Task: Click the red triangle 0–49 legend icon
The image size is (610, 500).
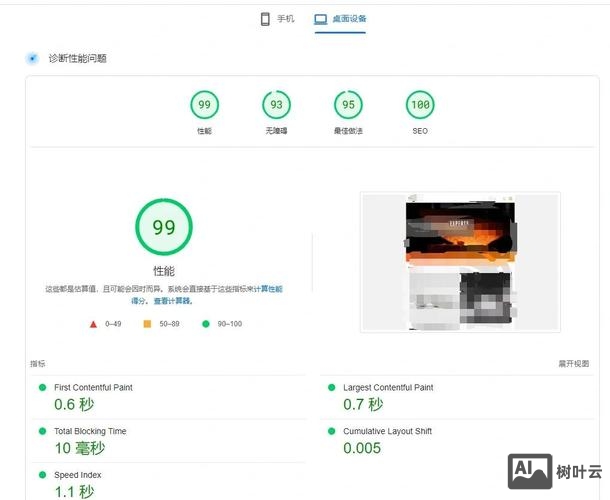Action: [93, 324]
